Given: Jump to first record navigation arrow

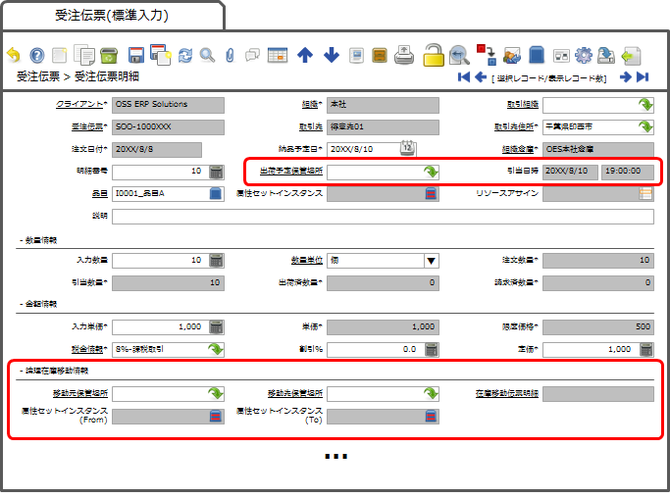Looking at the screenshot, I should [x=463, y=77].
